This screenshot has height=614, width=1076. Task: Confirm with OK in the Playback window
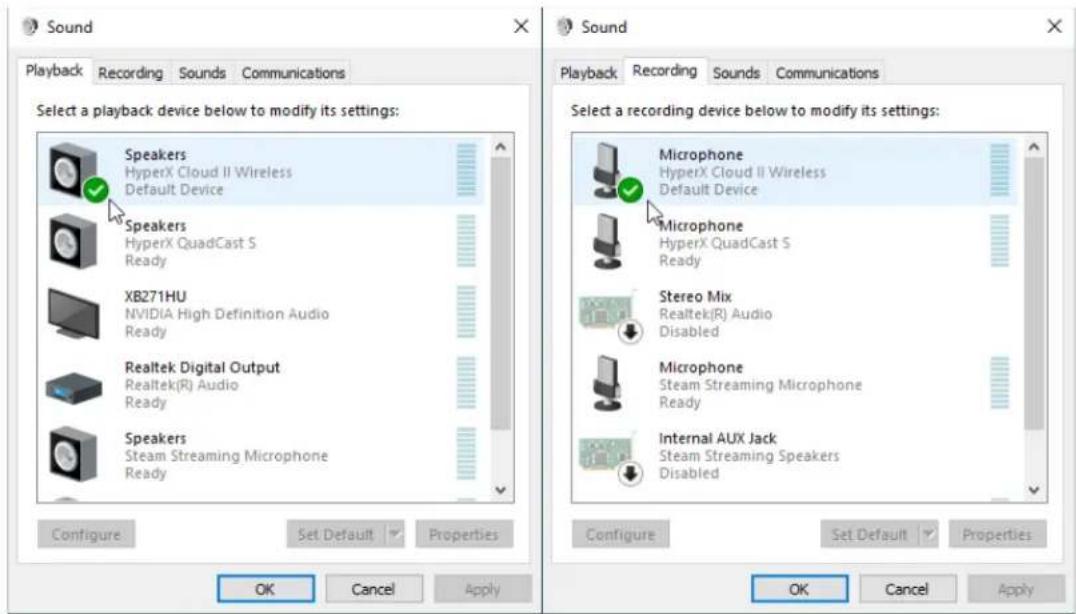(266, 589)
